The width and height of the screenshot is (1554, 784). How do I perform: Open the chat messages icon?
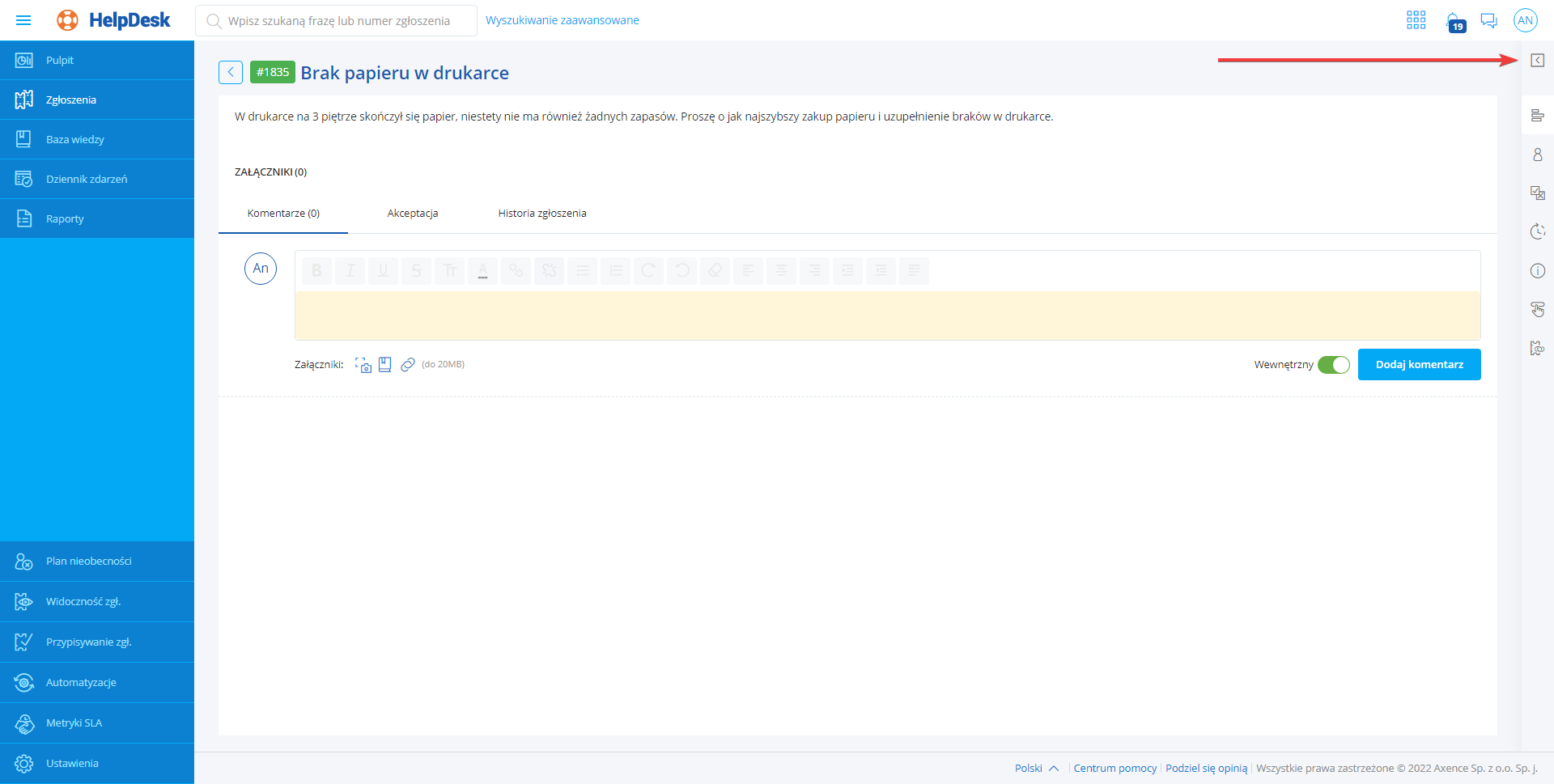1488,20
